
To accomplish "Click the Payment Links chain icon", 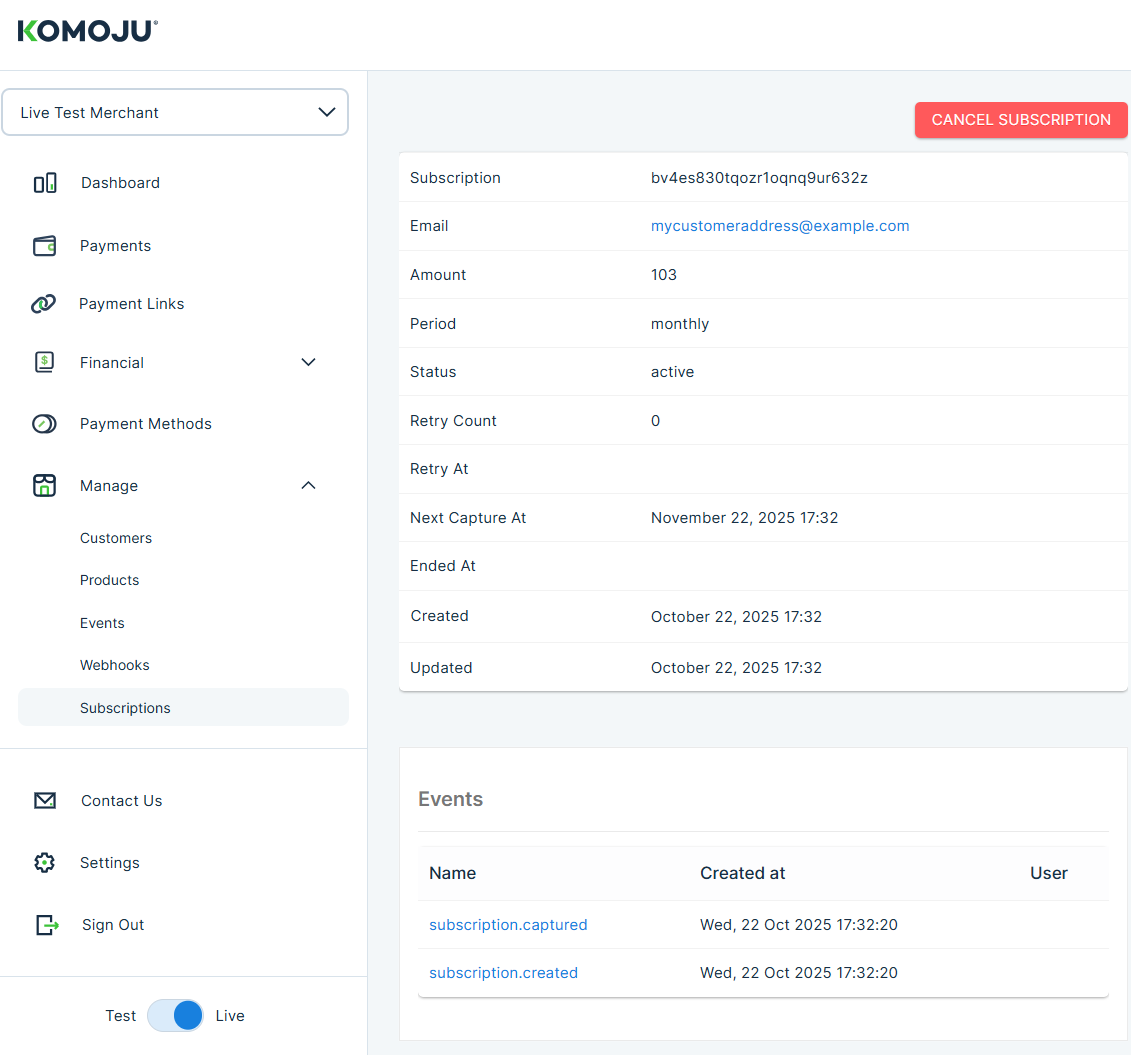I will tap(43, 304).
